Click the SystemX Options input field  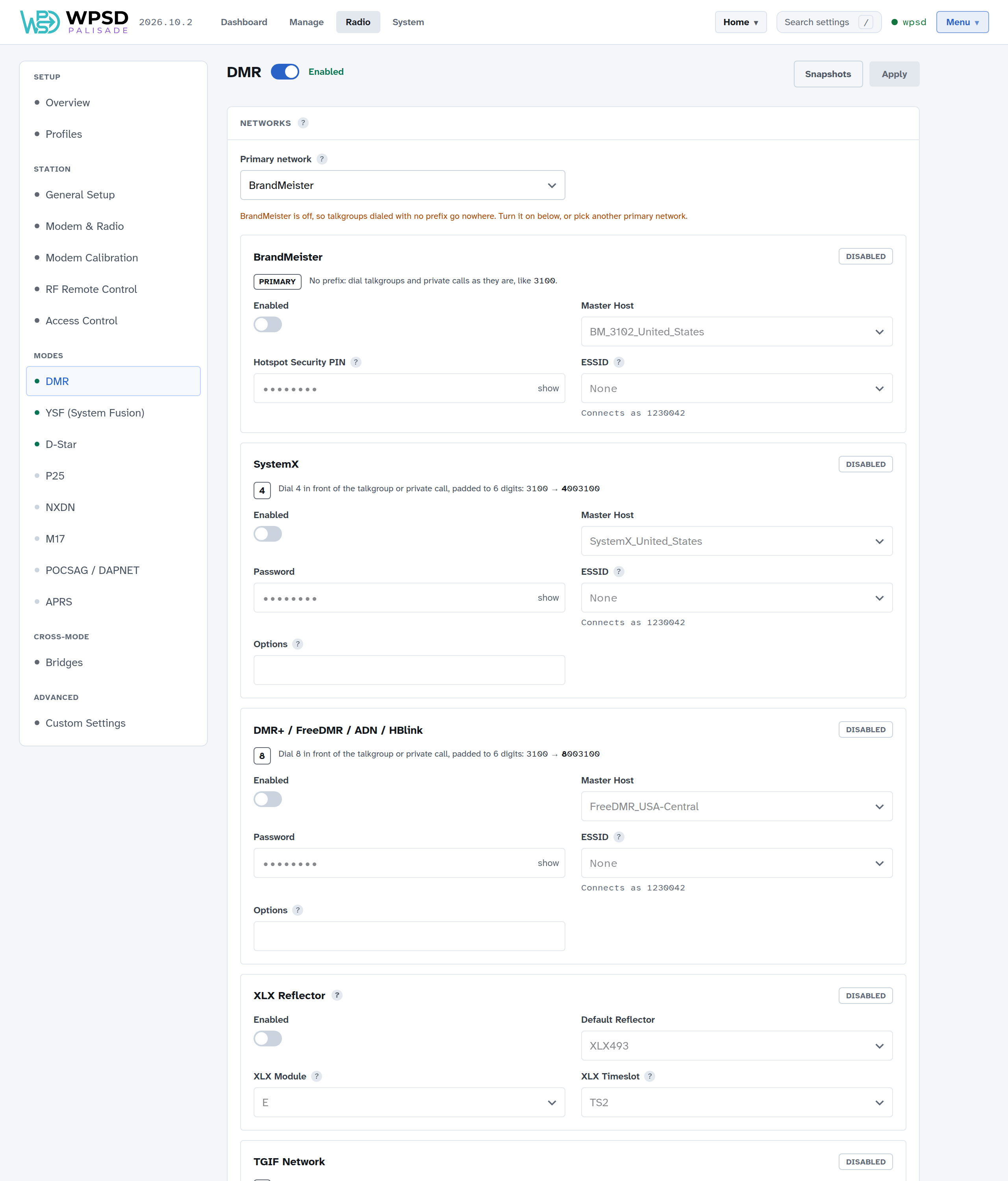[409, 670]
